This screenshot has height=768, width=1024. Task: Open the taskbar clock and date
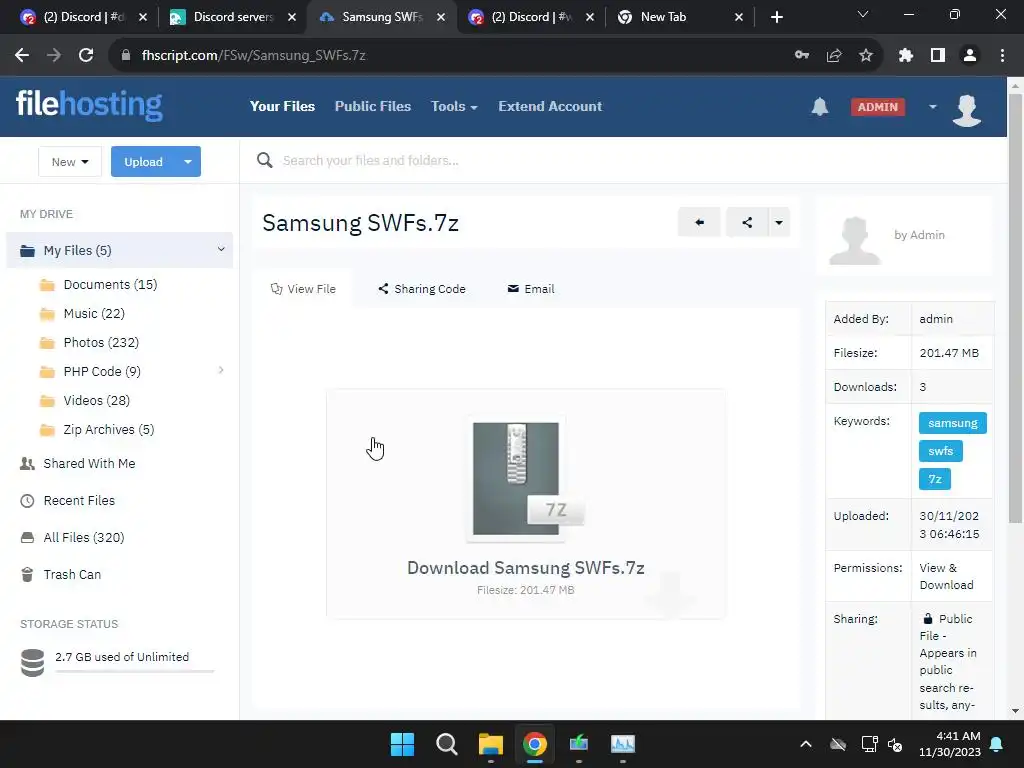[950, 744]
